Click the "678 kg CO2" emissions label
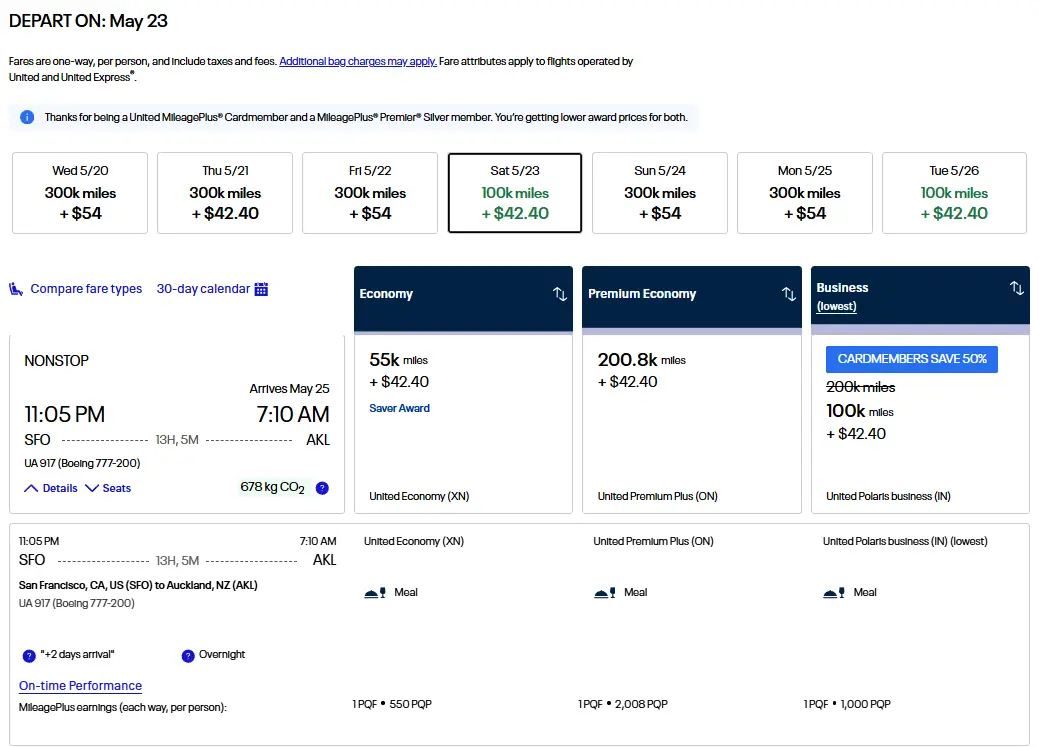 272,487
